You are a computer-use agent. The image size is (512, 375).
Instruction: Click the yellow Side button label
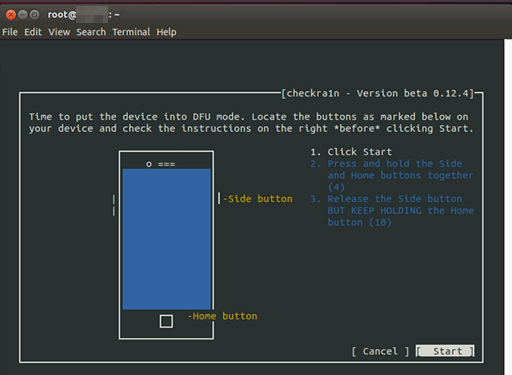[x=258, y=199]
